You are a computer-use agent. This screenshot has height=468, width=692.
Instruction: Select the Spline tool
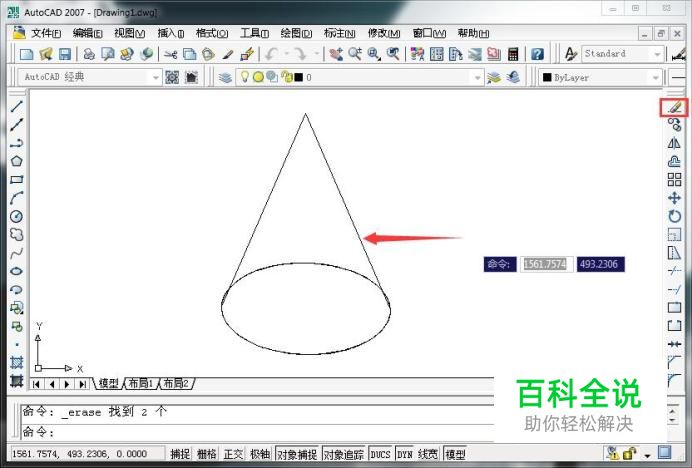[x=17, y=253]
